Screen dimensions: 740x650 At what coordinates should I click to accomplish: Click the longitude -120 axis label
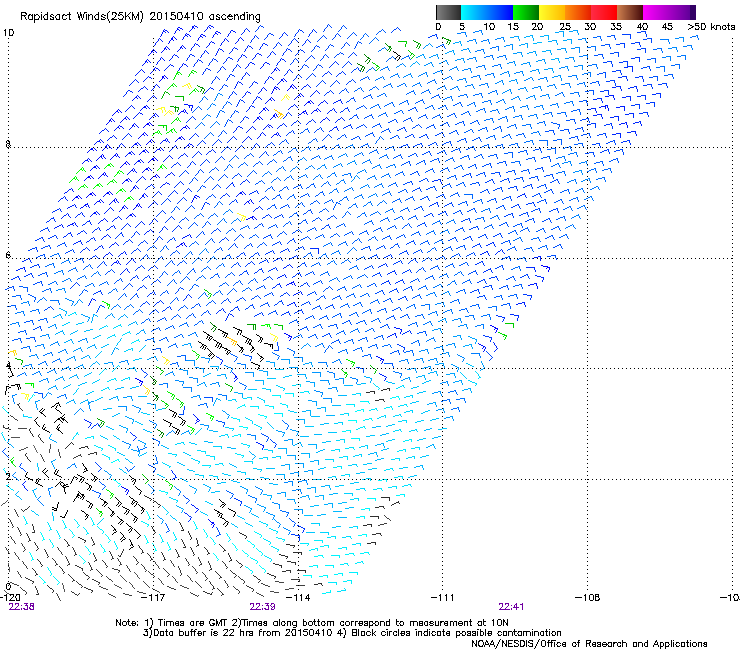pyautogui.click(x=10, y=598)
